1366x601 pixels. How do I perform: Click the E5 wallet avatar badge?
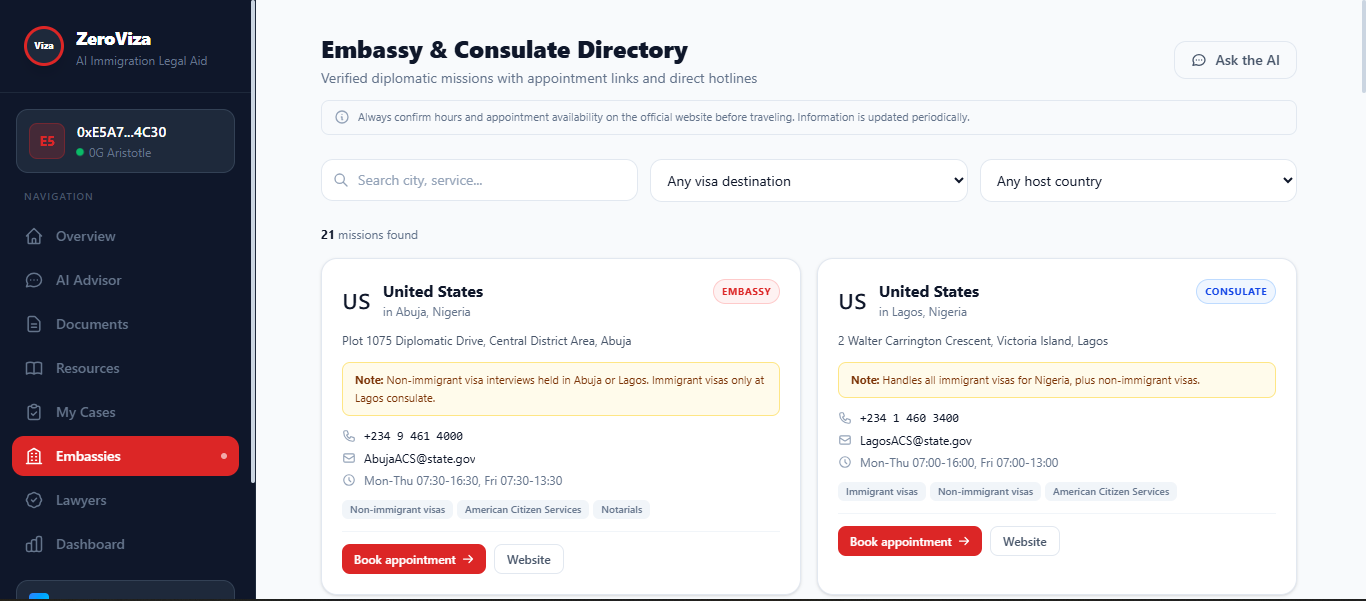47,141
